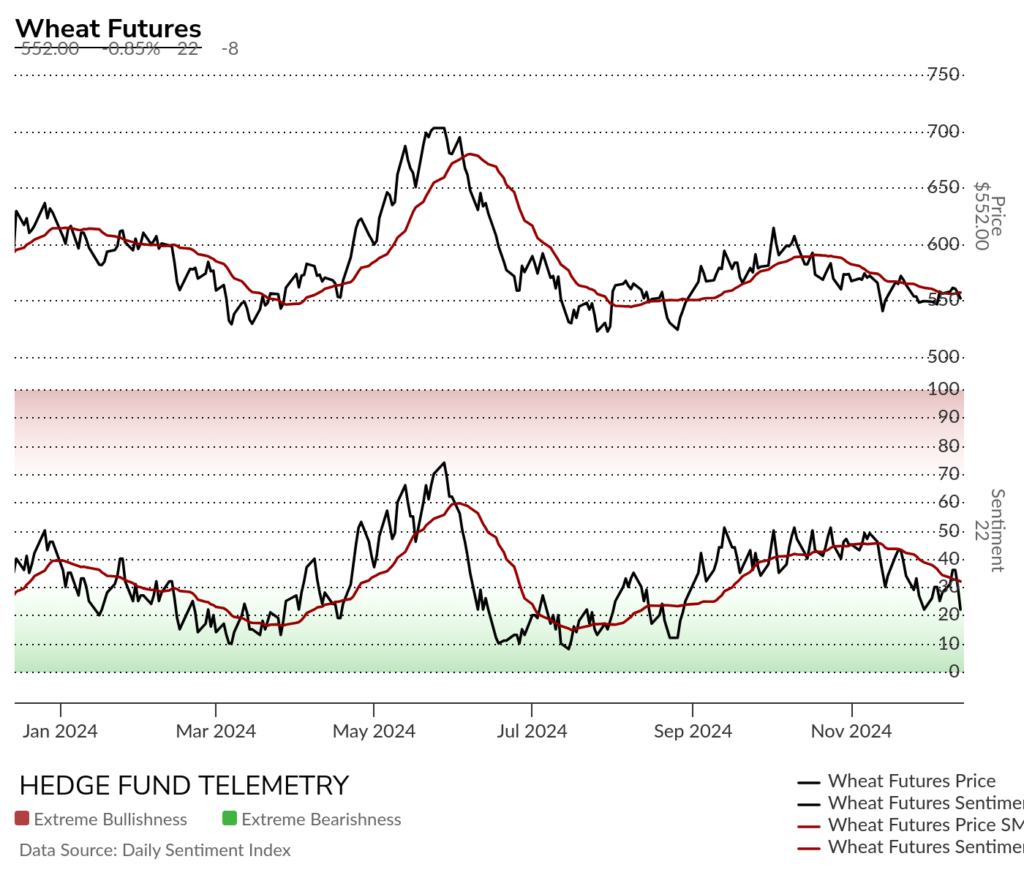Click the Data Source: Daily Sentiment Index text
The image size is (1024, 878).
pyautogui.click(x=155, y=850)
